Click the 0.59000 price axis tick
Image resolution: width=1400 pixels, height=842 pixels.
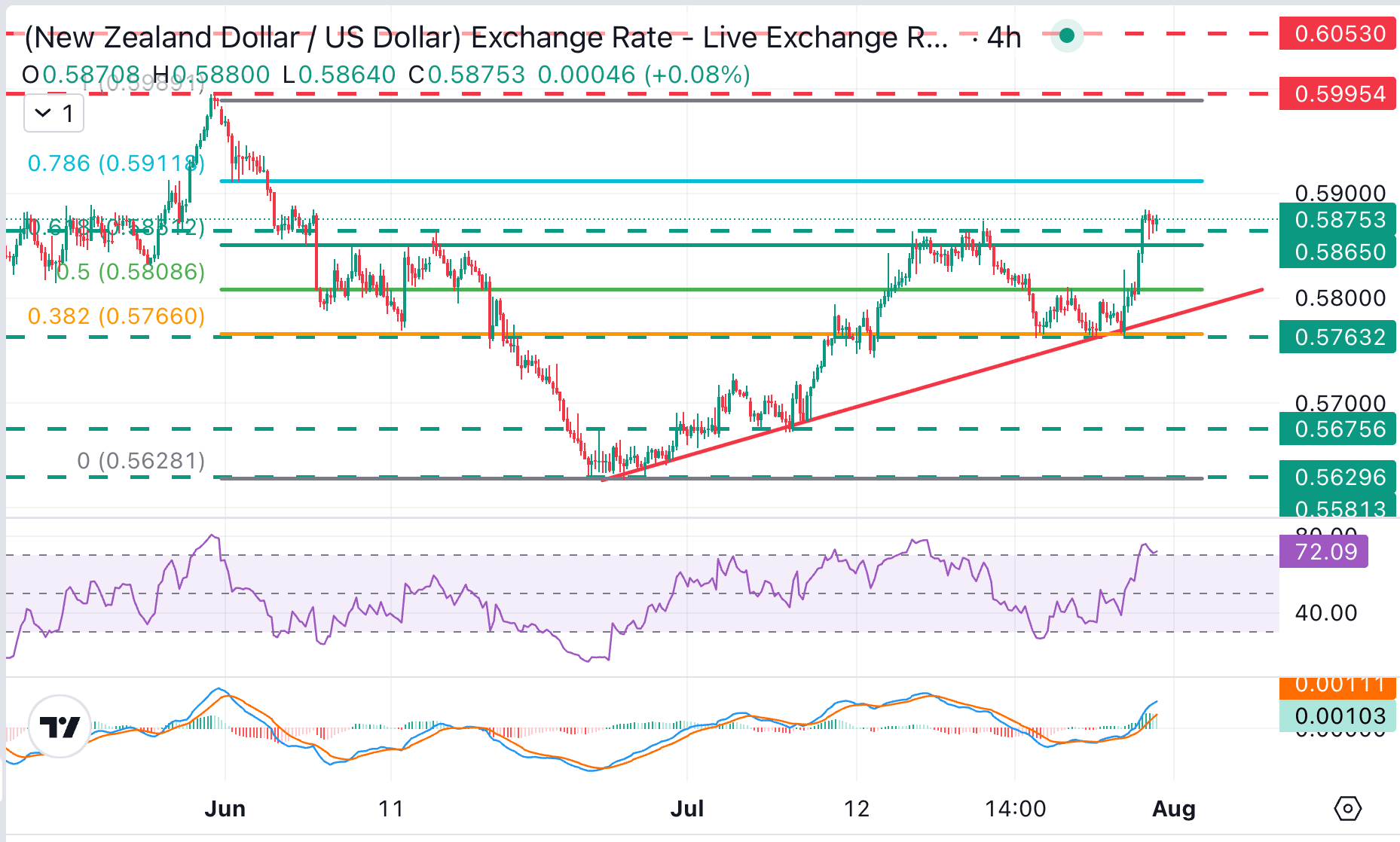(x=1340, y=193)
